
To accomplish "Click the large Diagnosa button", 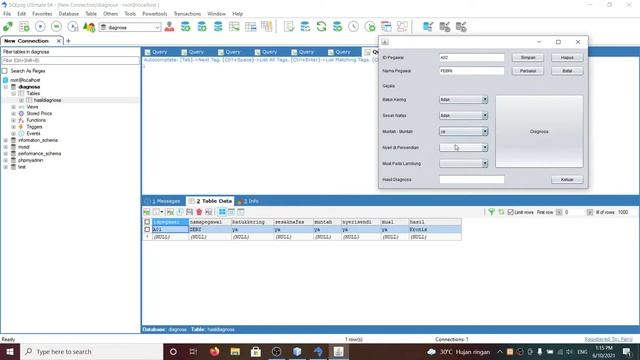I will 539,131.
